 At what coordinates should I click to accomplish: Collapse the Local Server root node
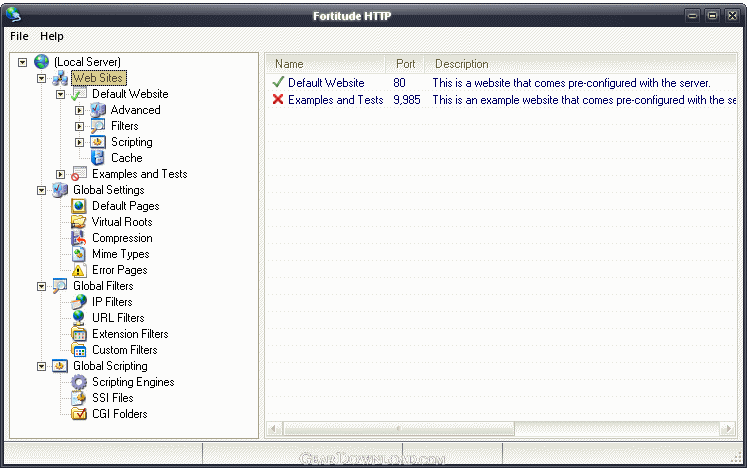click(x=22, y=62)
